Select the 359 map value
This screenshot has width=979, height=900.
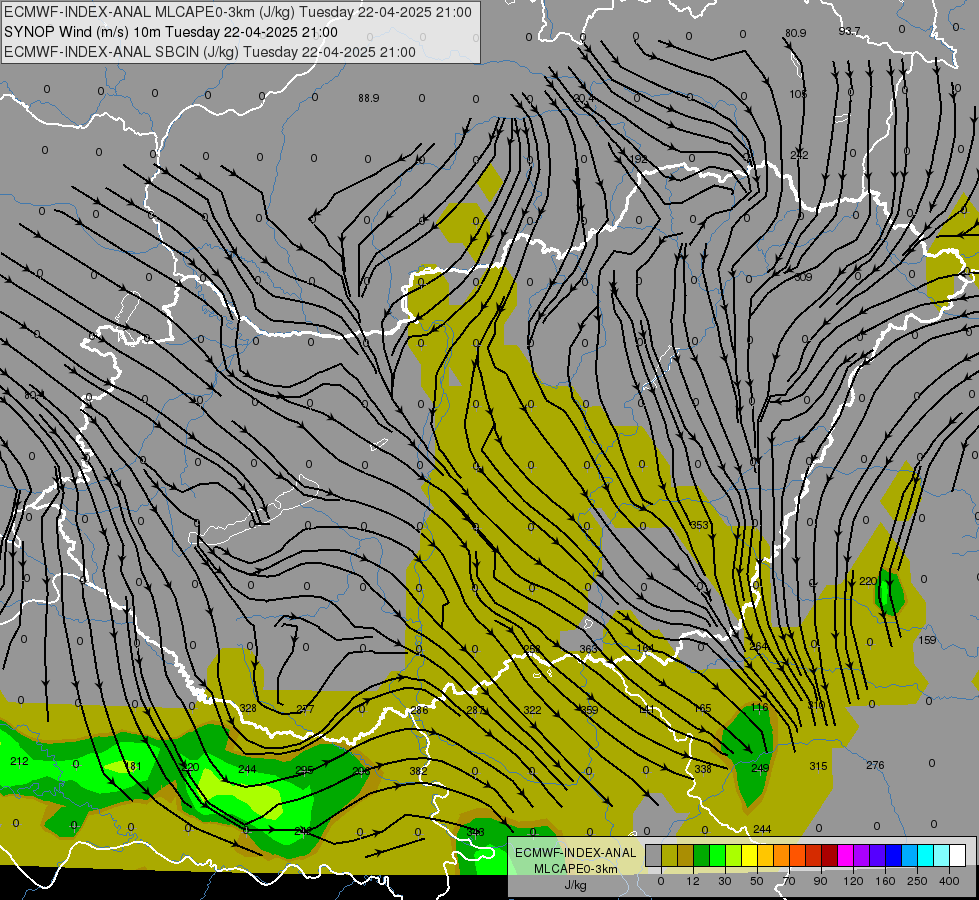[589, 710]
